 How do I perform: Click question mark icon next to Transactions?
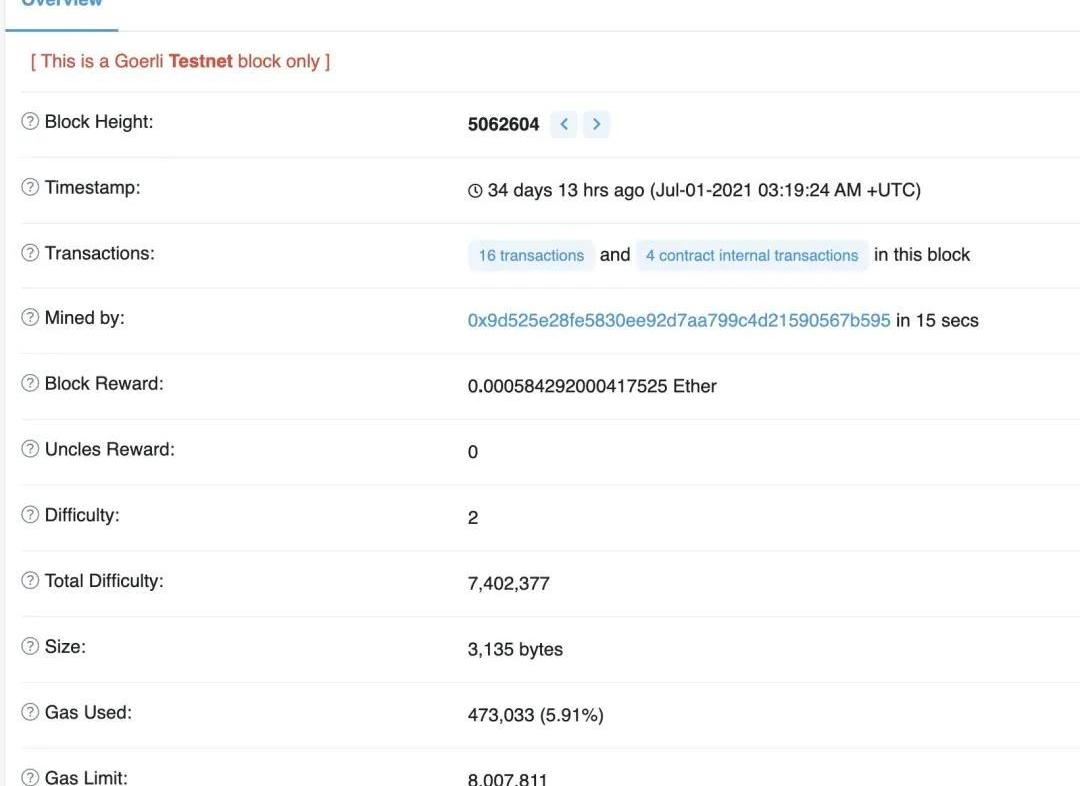tap(30, 254)
